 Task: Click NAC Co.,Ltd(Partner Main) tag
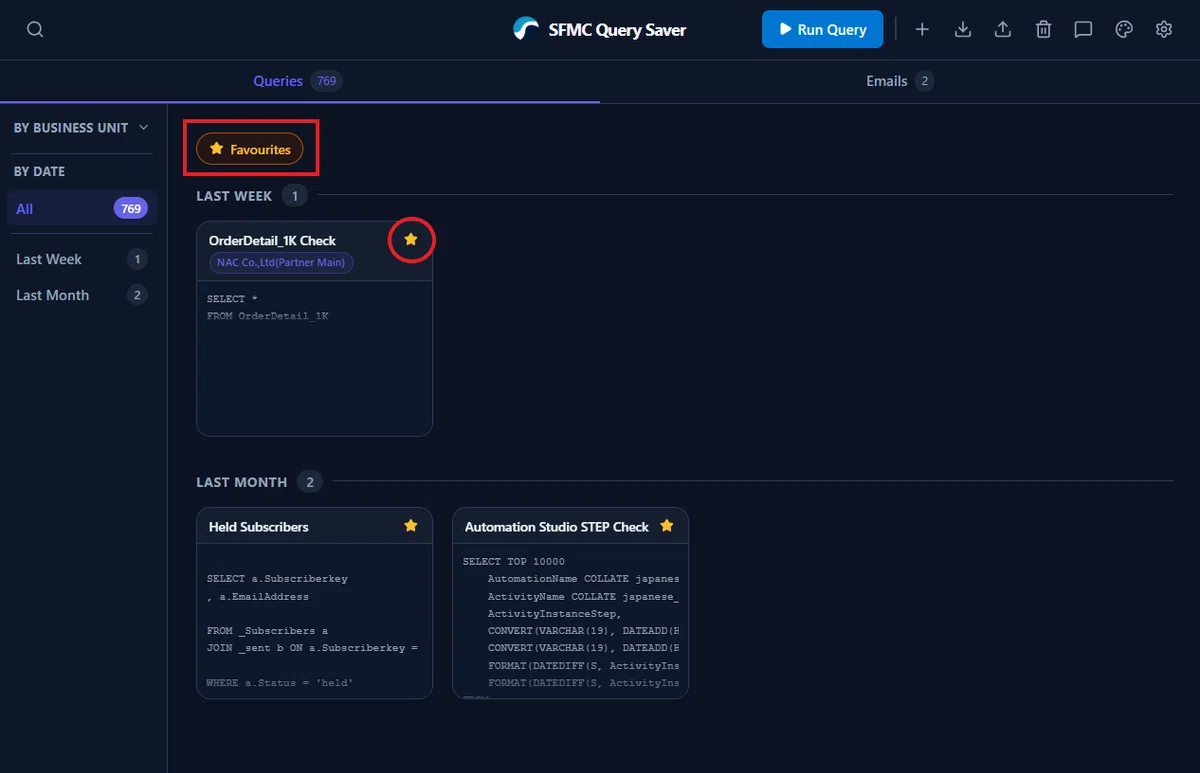[281, 263]
